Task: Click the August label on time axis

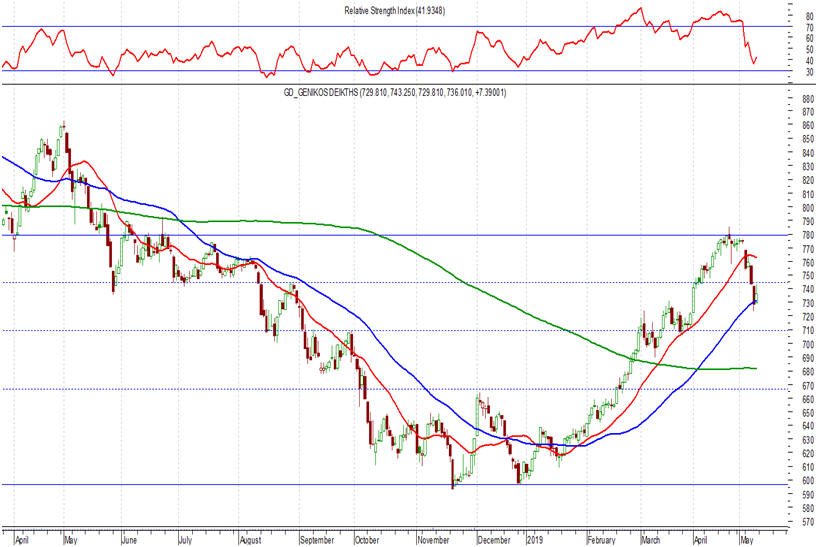Action: 251,540
